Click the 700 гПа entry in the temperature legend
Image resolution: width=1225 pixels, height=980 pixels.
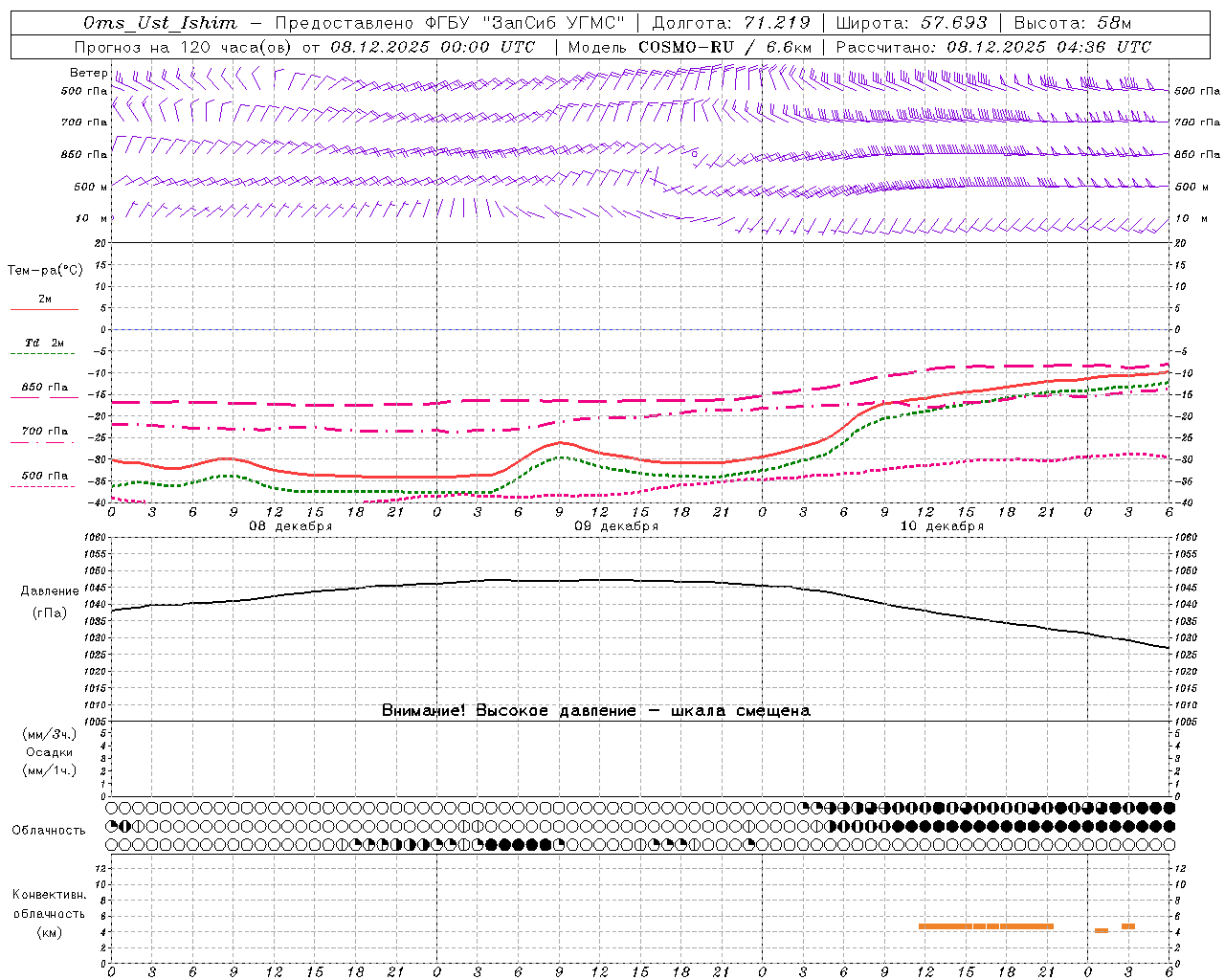pyautogui.click(x=45, y=431)
